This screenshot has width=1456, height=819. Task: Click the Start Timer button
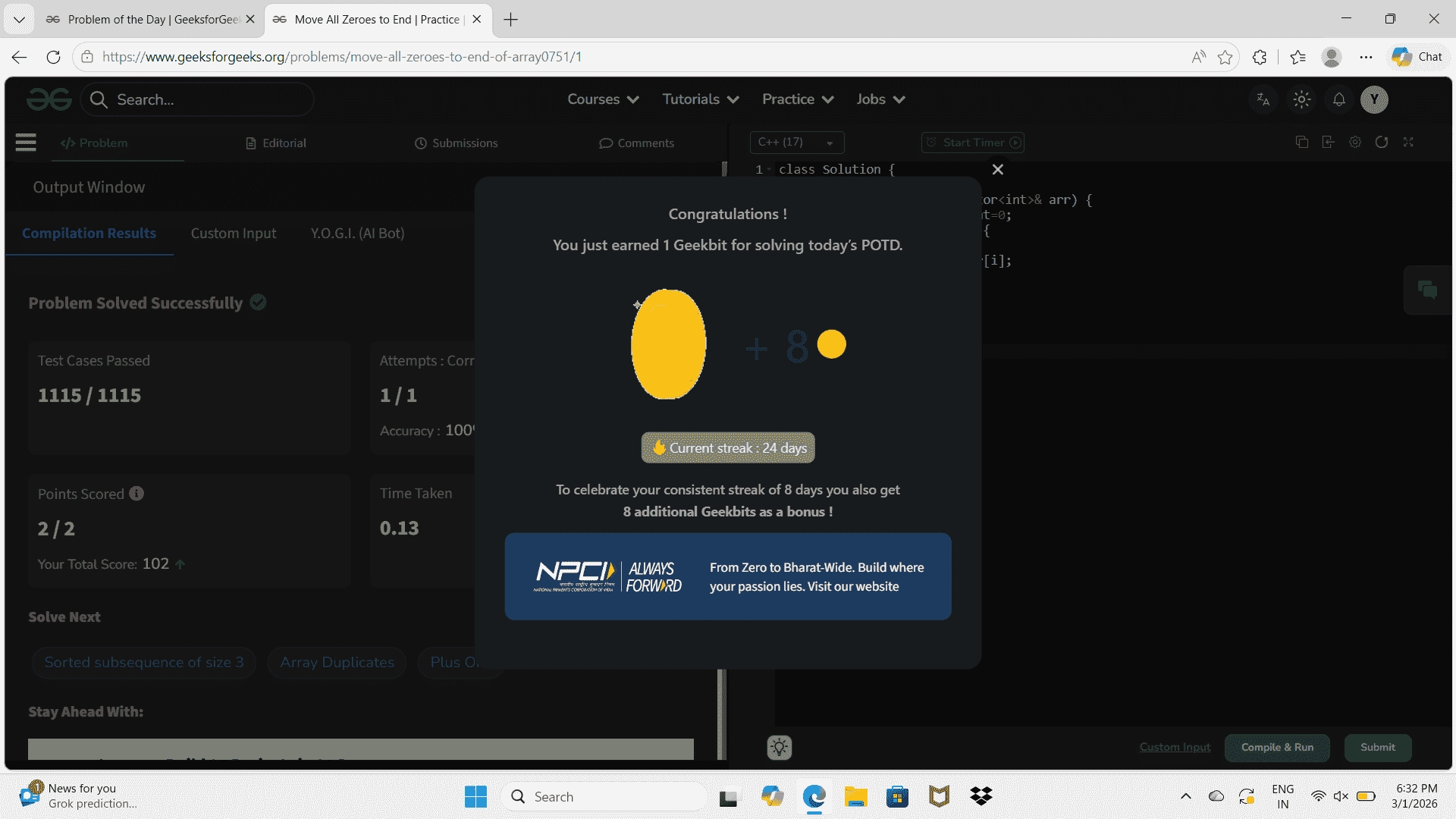tap(973, 143)
